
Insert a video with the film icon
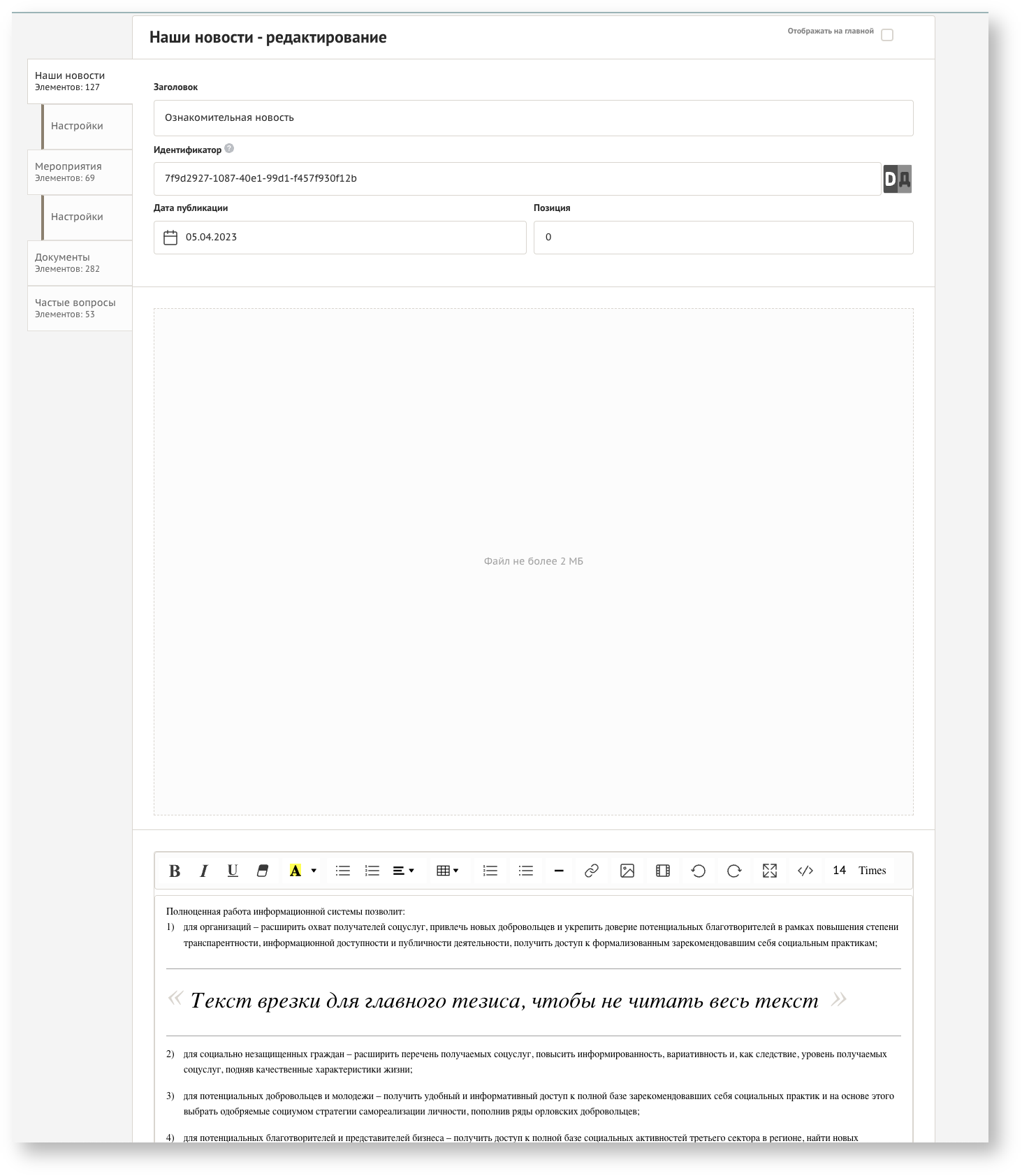pos(663,871)
